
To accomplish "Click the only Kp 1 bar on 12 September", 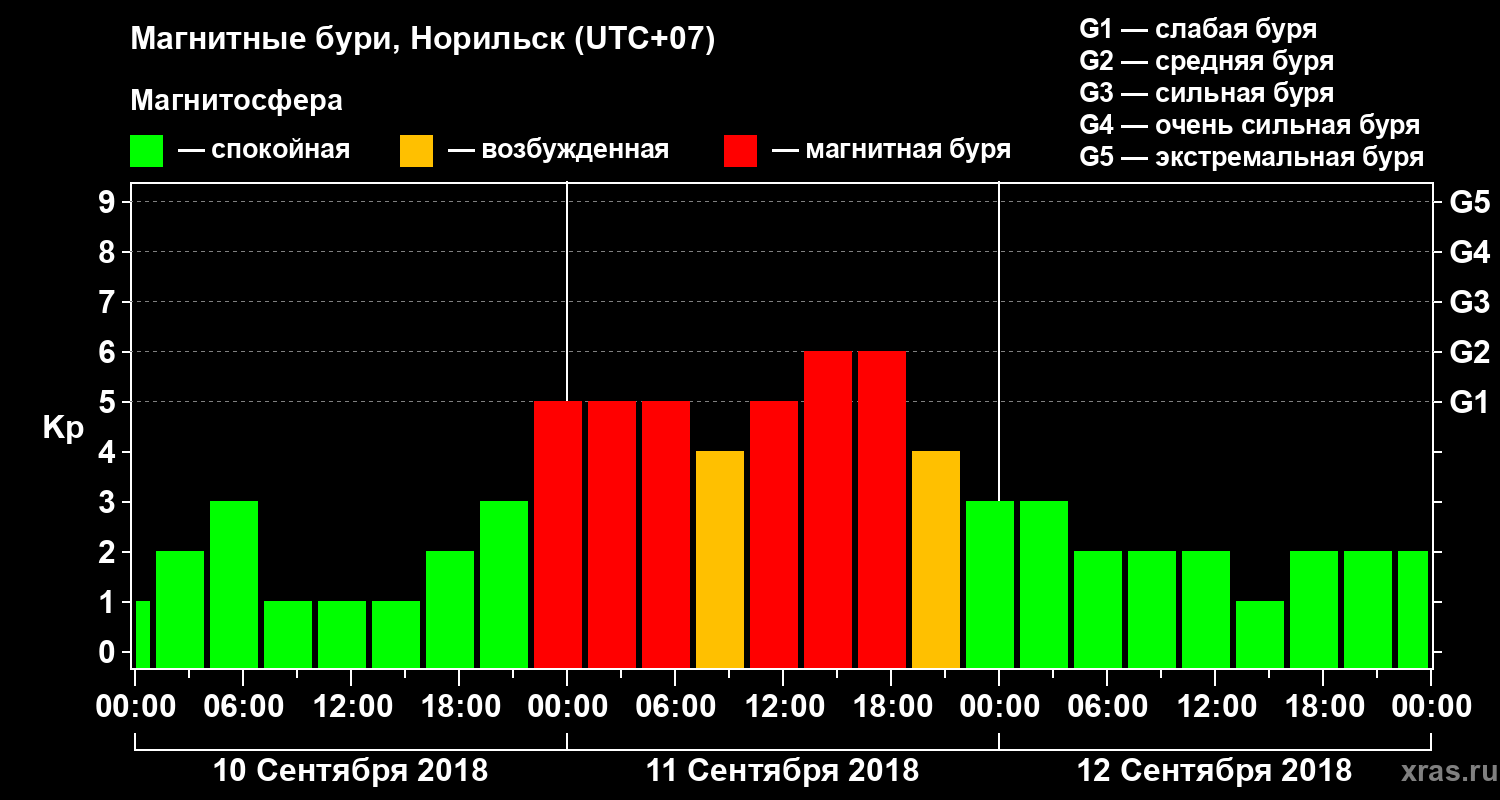I will pyautogui.click(x=1260, y=634).
